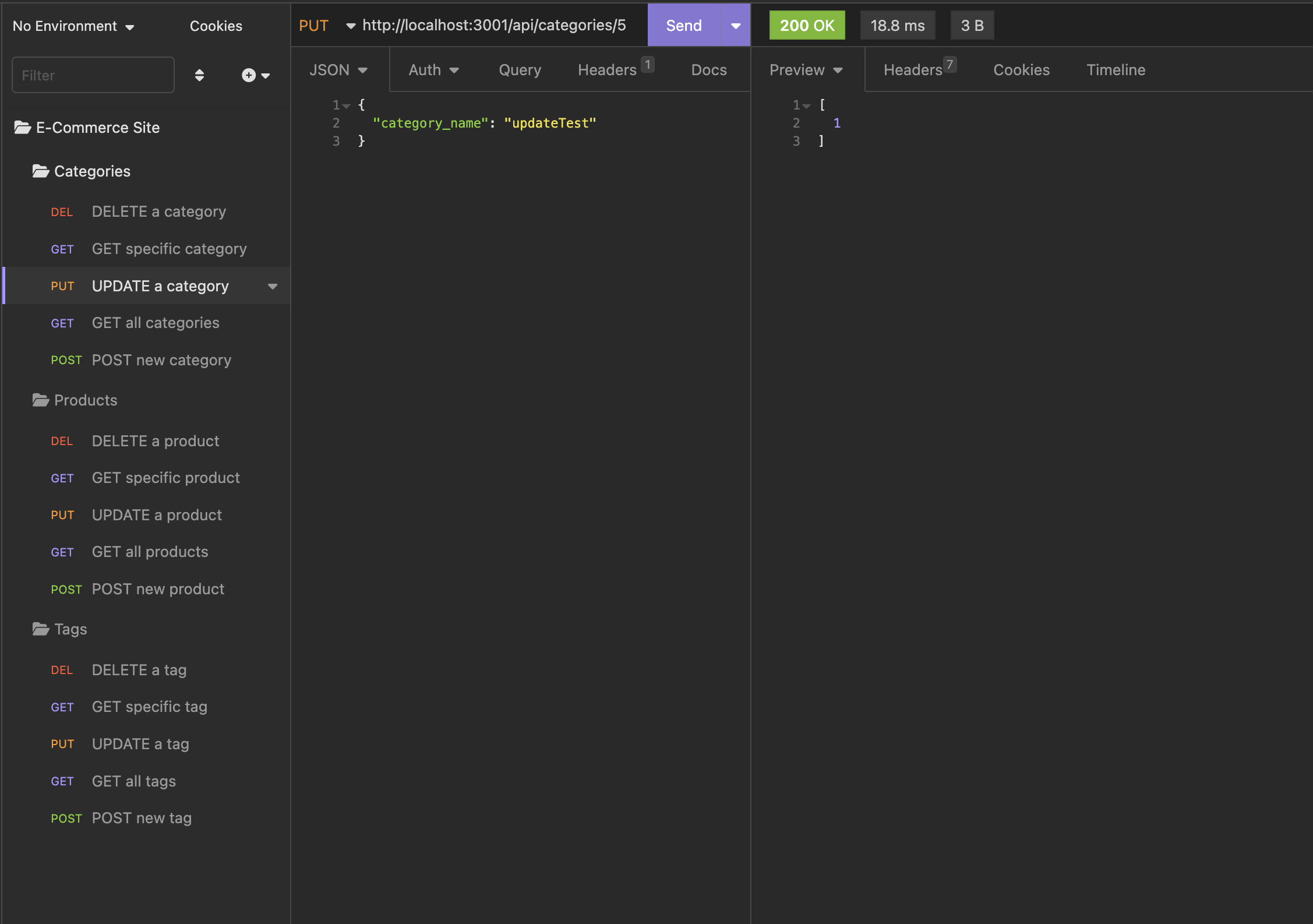The image size is (1313, 924).
Task: Open the create new request plus icon
Action: click(248, 75)
